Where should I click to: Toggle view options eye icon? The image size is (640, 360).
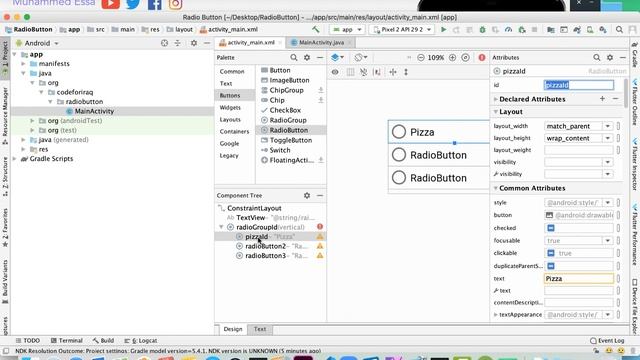point(335,72)
